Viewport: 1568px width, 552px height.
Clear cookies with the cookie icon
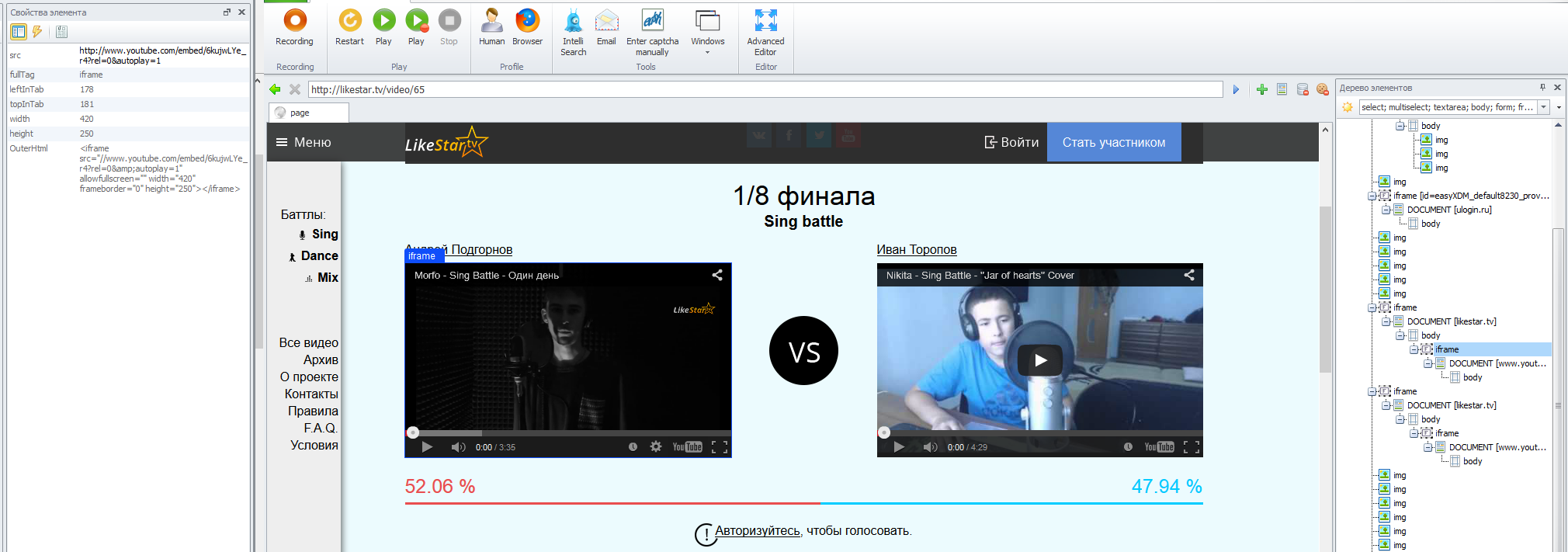[1323, 89]
